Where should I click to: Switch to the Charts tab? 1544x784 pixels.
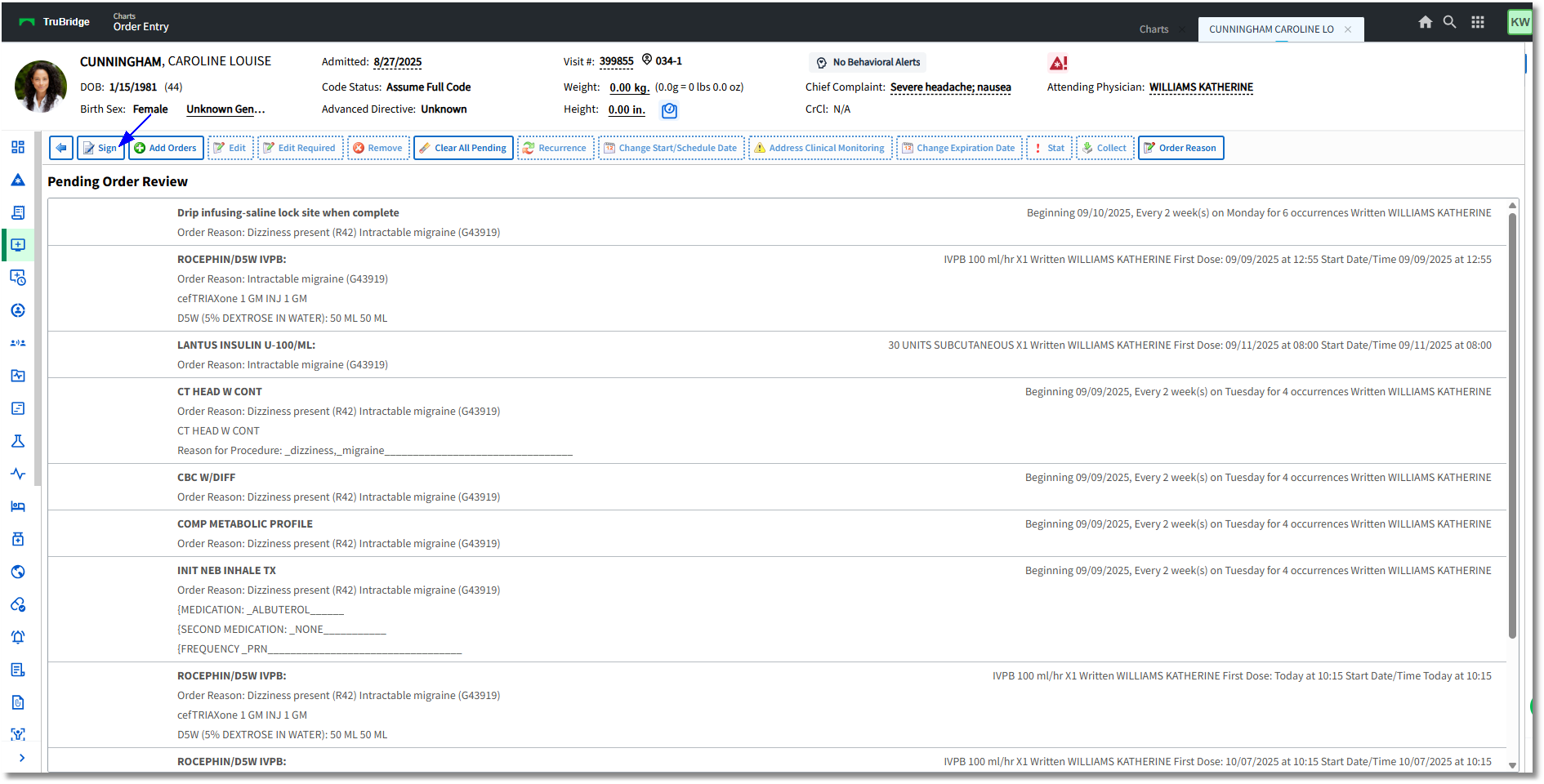1154,29
